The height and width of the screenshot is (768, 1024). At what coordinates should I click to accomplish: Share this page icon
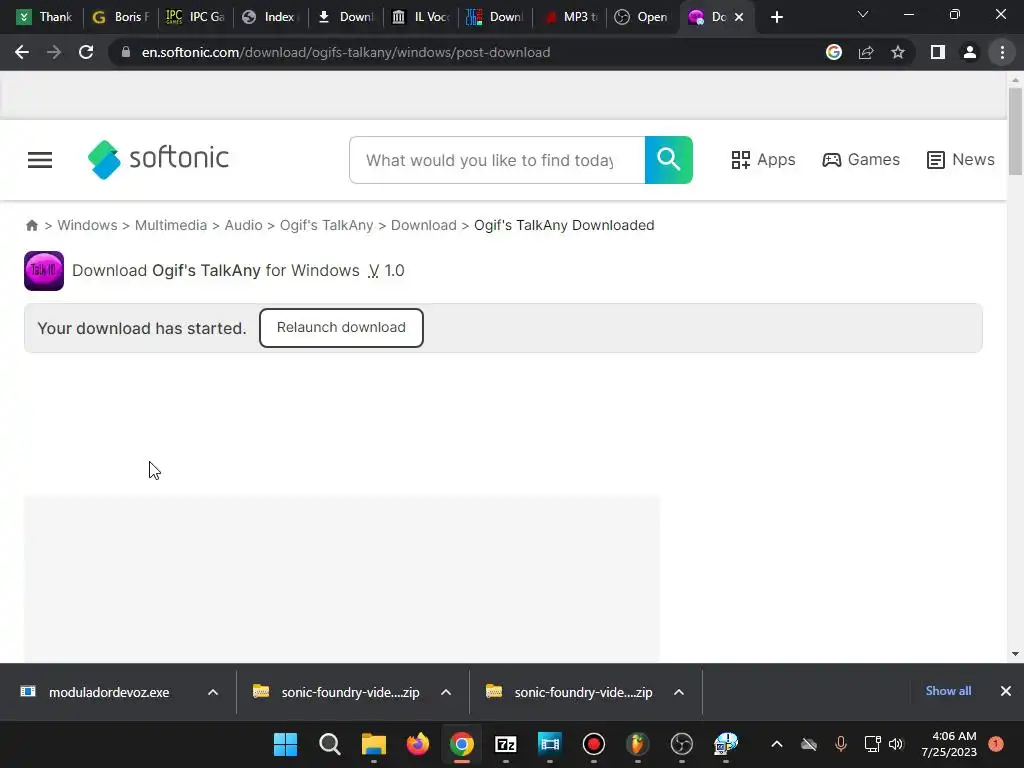point(866,52)
